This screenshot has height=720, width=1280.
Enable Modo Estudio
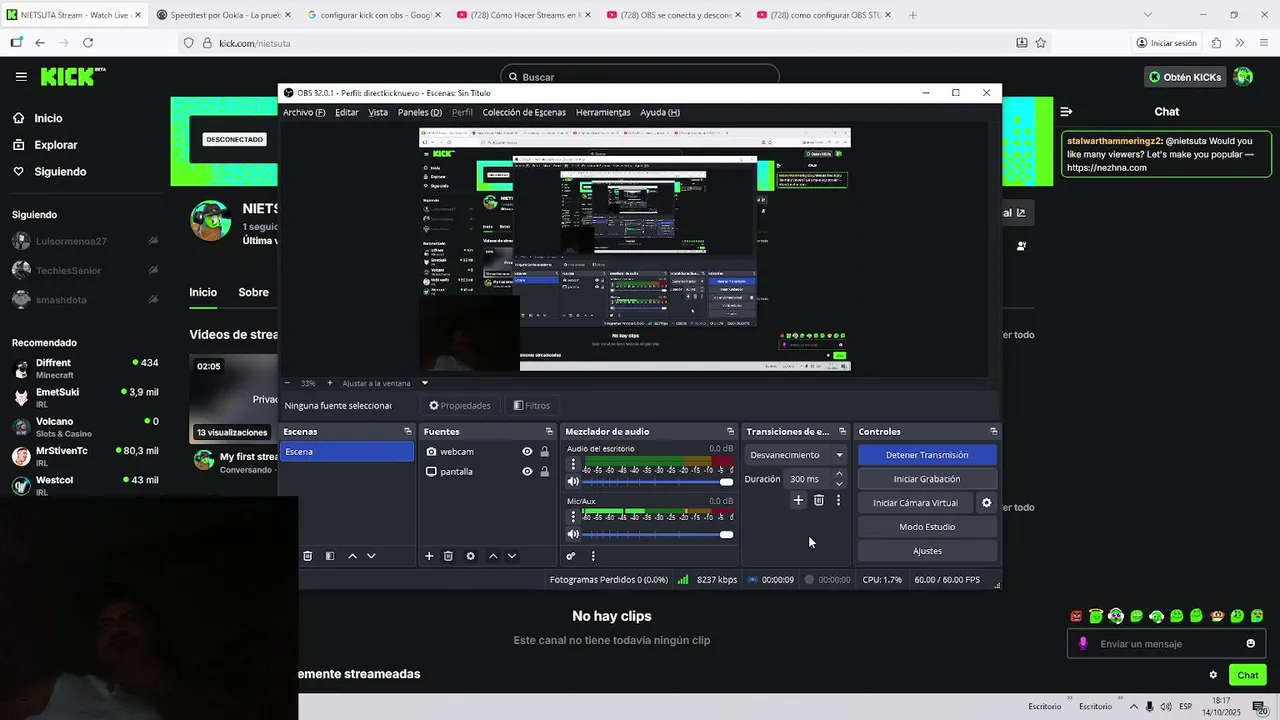927,527
